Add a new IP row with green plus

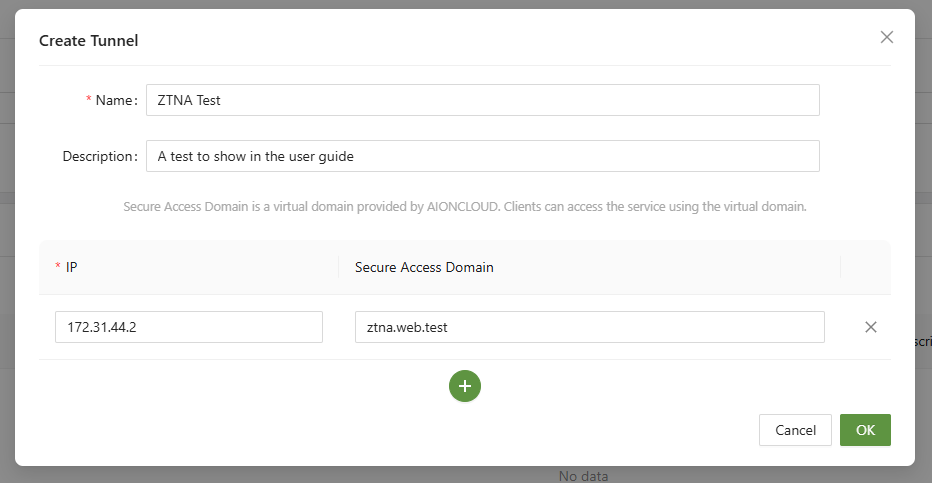click(465, 386)
